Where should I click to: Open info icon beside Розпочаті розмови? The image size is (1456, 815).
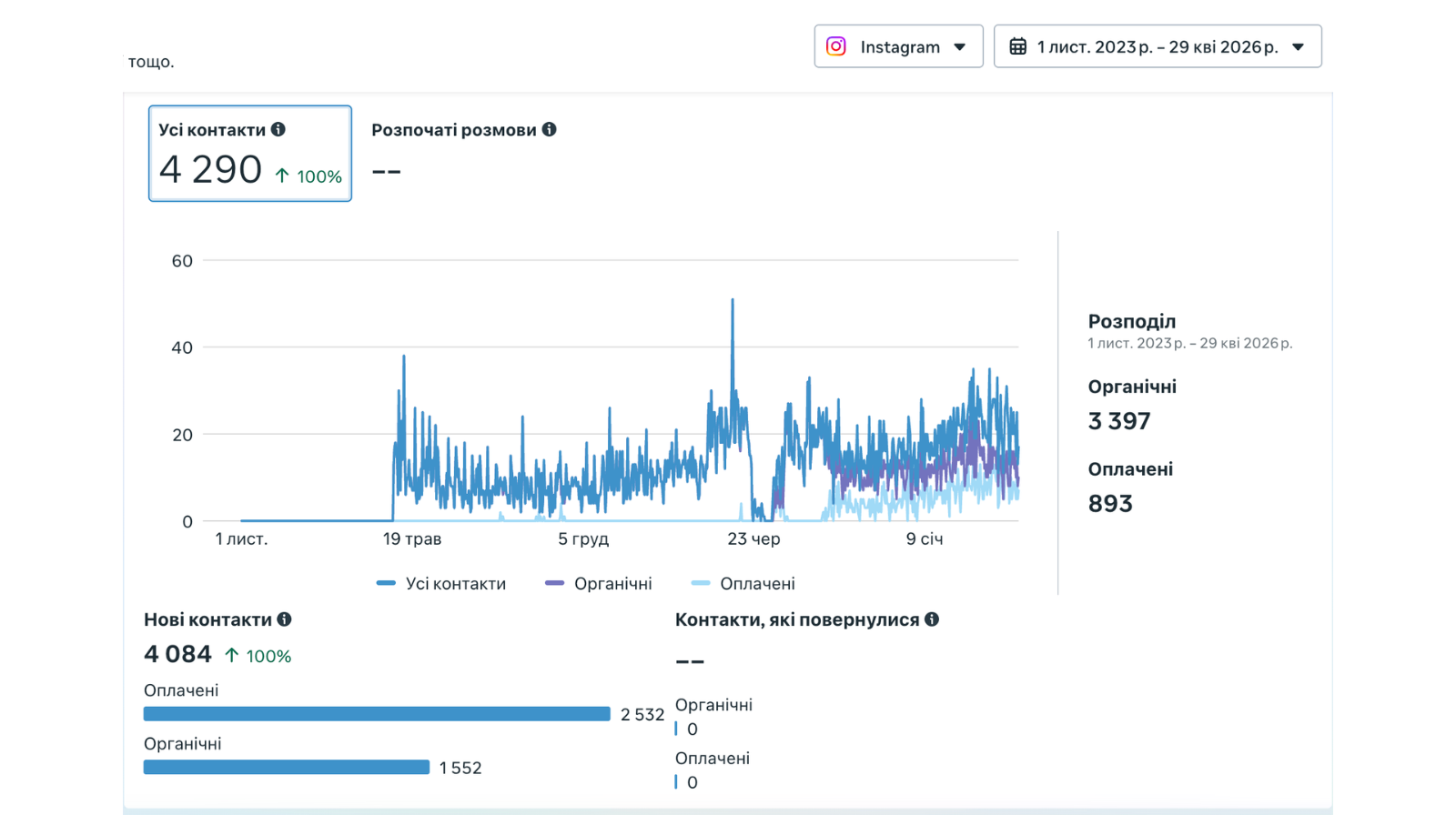(x=550, y=129)
